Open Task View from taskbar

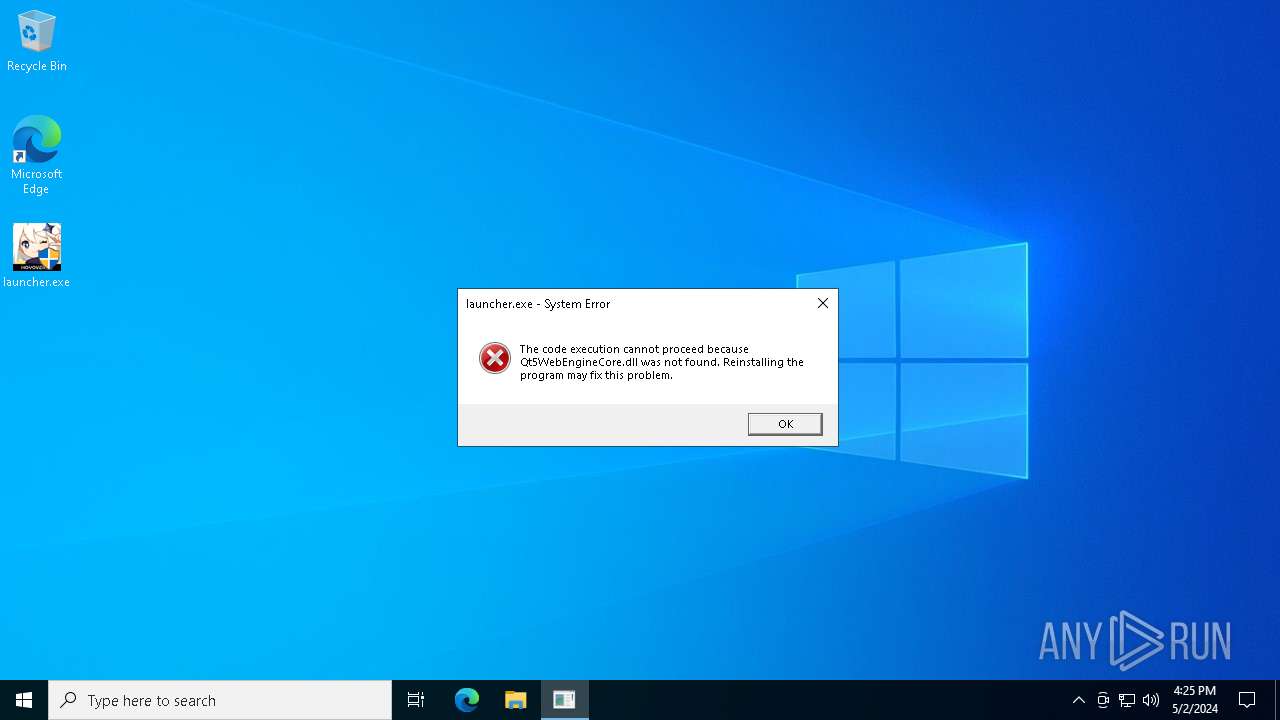click(x=416, y=700)
